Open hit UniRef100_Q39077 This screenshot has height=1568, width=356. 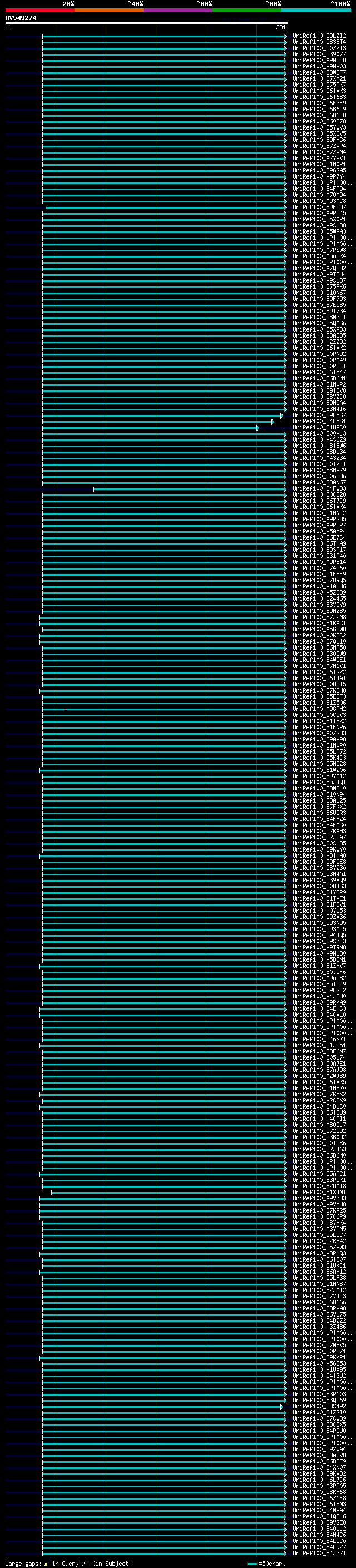[x=319, y=54]
